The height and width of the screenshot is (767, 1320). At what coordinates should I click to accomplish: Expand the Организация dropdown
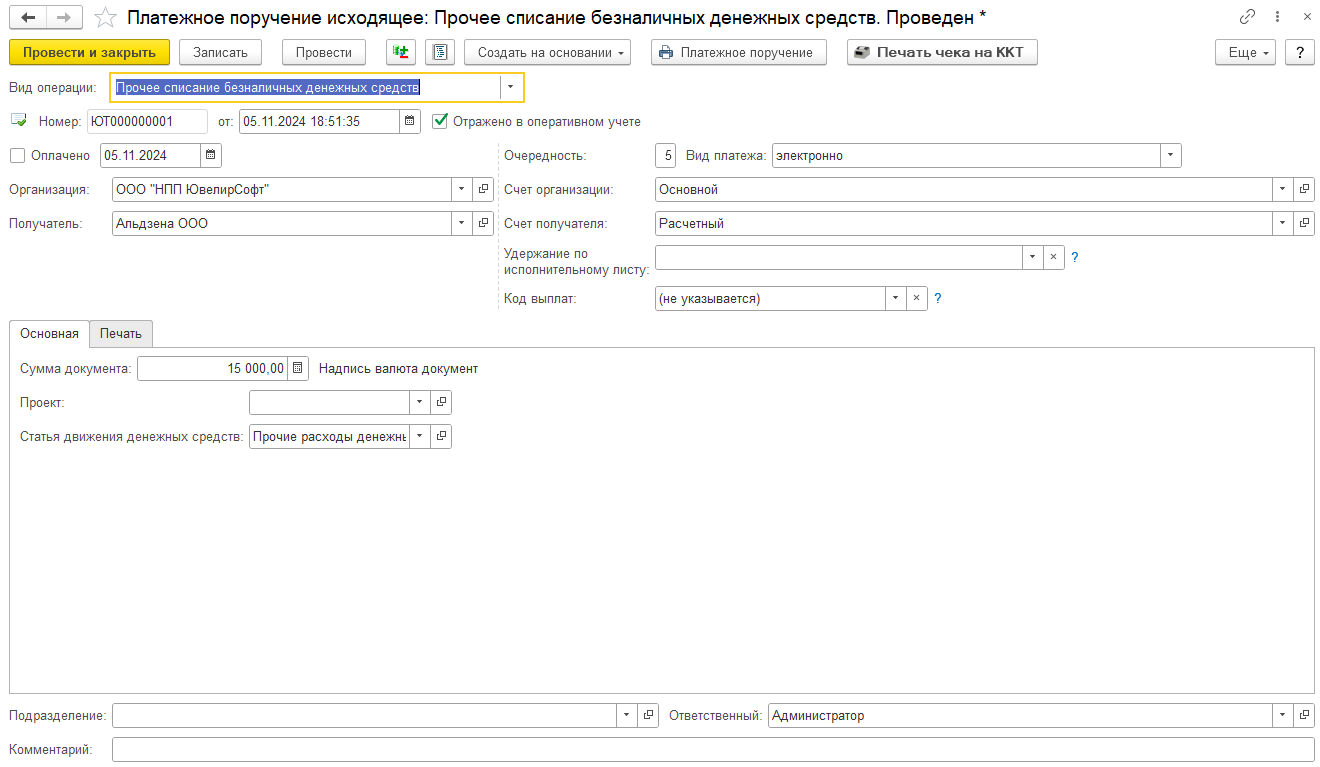click(x=462, y=189)
